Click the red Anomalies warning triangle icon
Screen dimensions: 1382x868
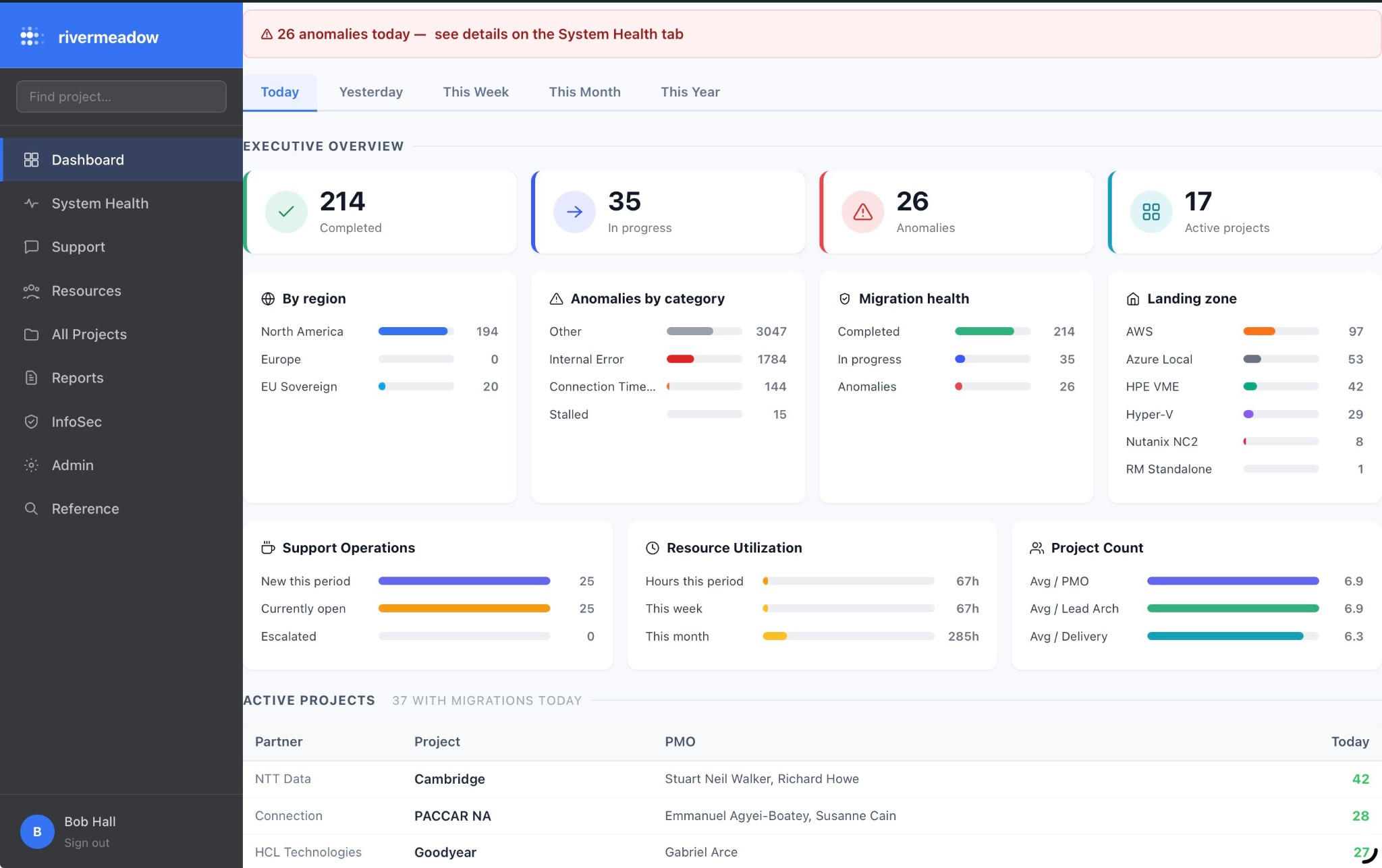862,212
